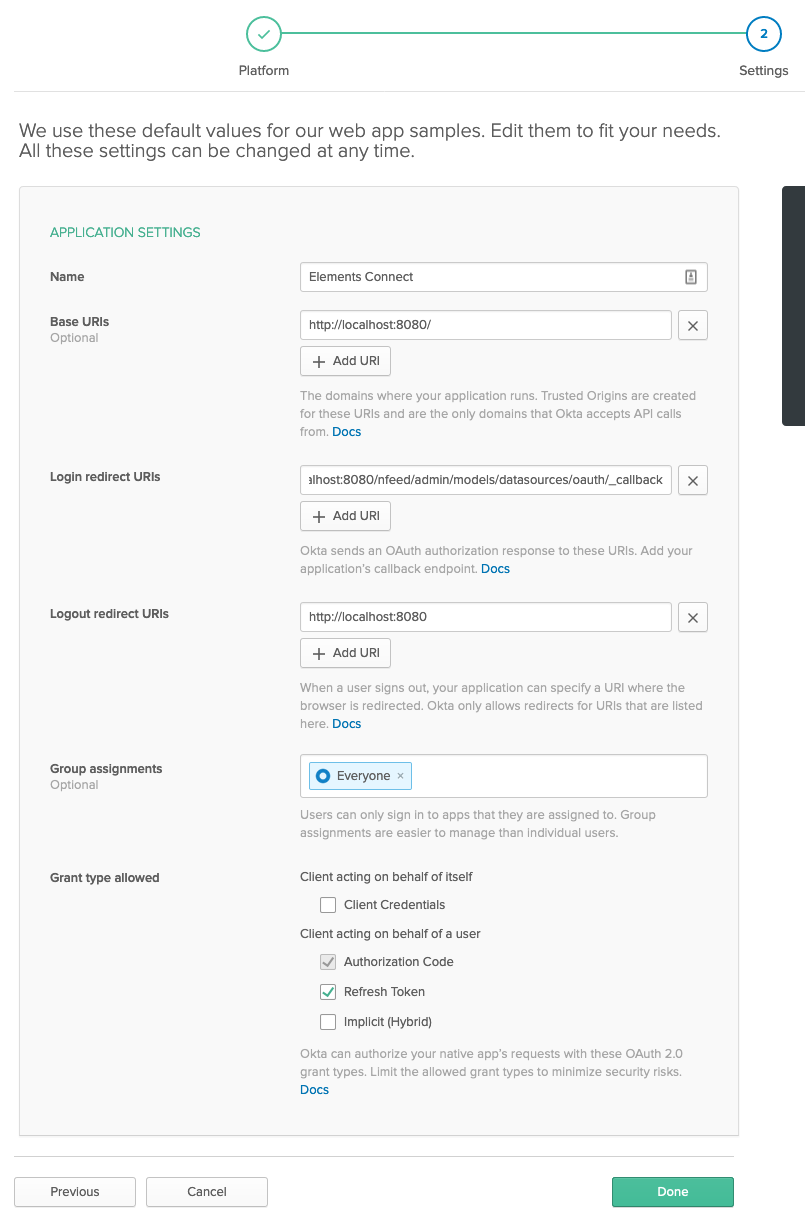The width and height of the screenshot is (805, 1222).
Task: Go back with the Previous button
Action: [75, 1192]
